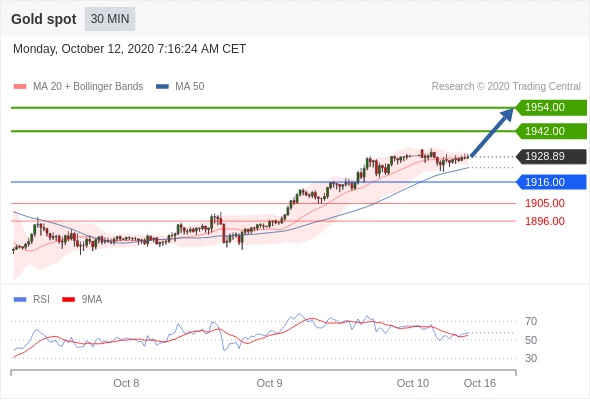Screen dimensions: 590x400
Task: Click the chart timestamp text line
Action: click(x=129, y=49)
